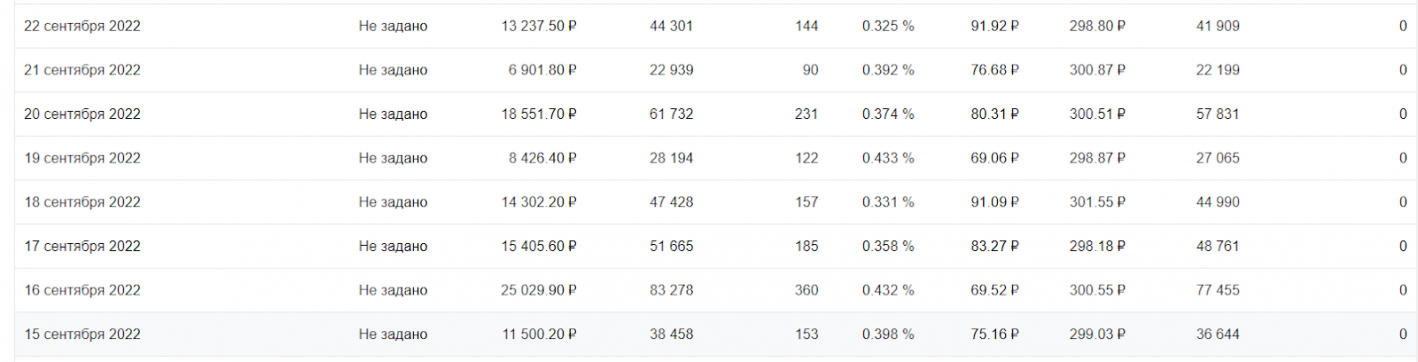
Task: Click the 16 сентября 2022 date cell
Action: pos(82,290)
